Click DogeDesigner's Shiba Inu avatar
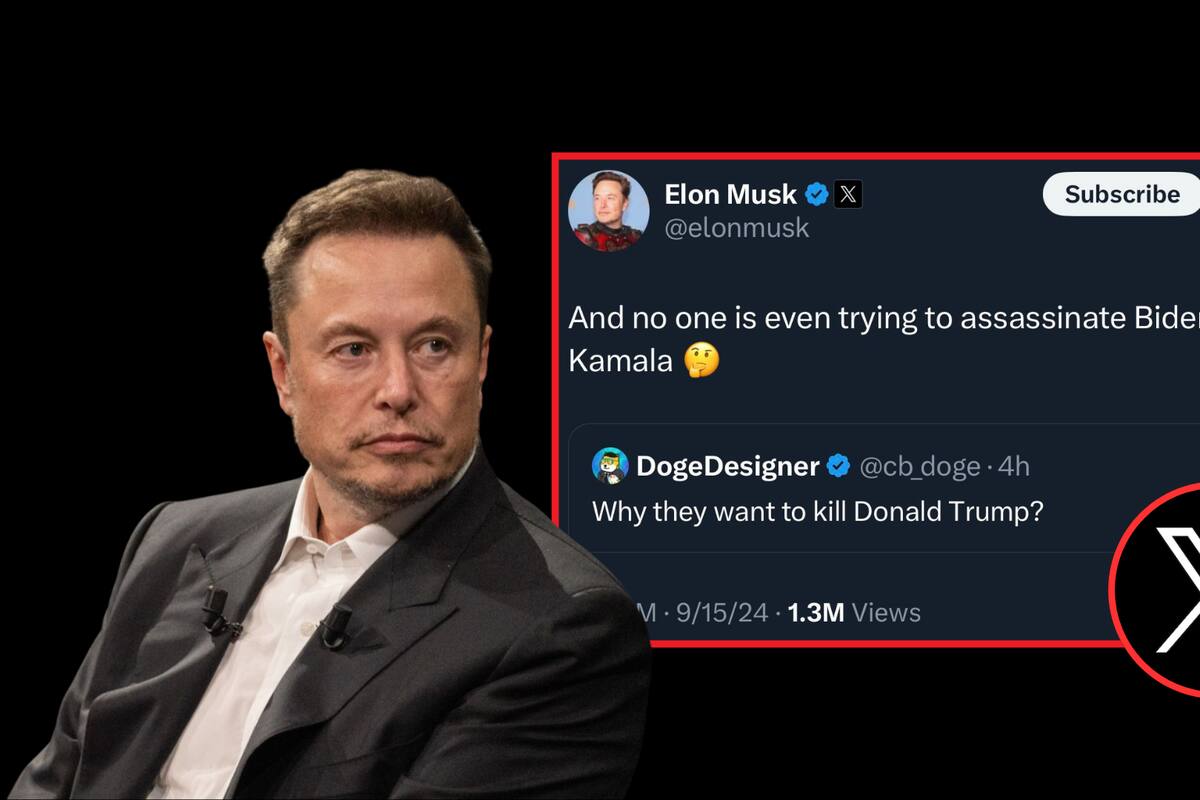The width and height of the screenshot is (1200, 800). click(610, 464)
